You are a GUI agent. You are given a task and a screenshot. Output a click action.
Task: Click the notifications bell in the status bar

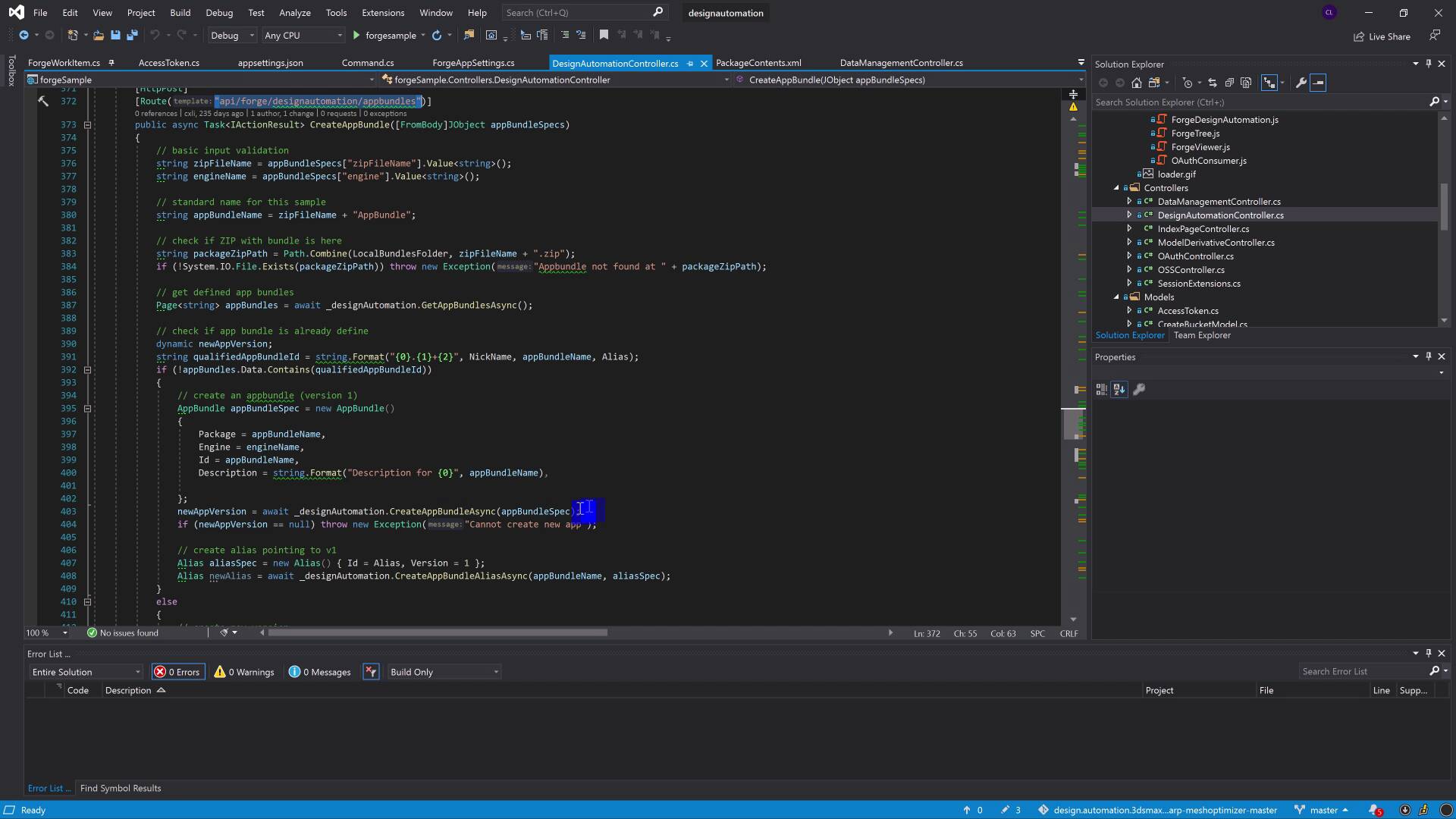point(1375,810)
